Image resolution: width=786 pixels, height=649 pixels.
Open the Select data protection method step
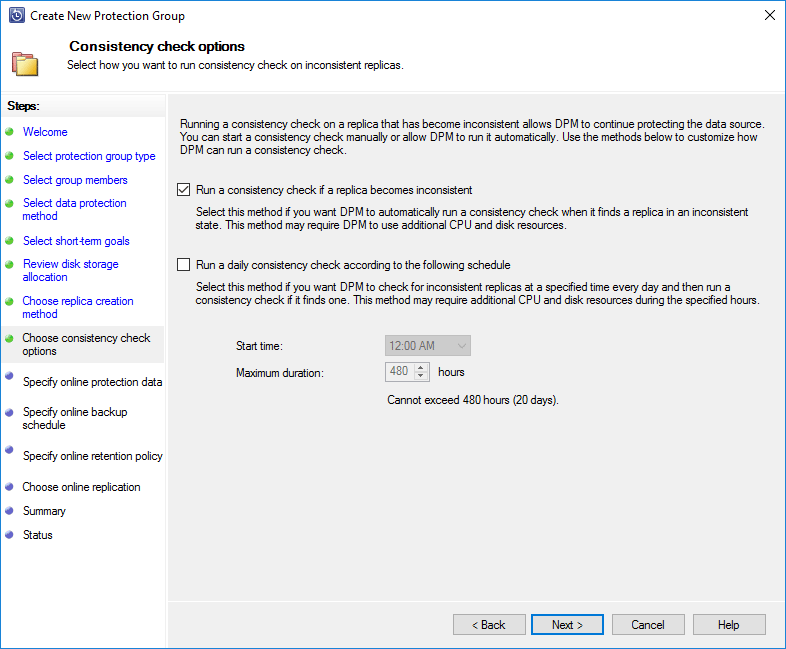74,209
